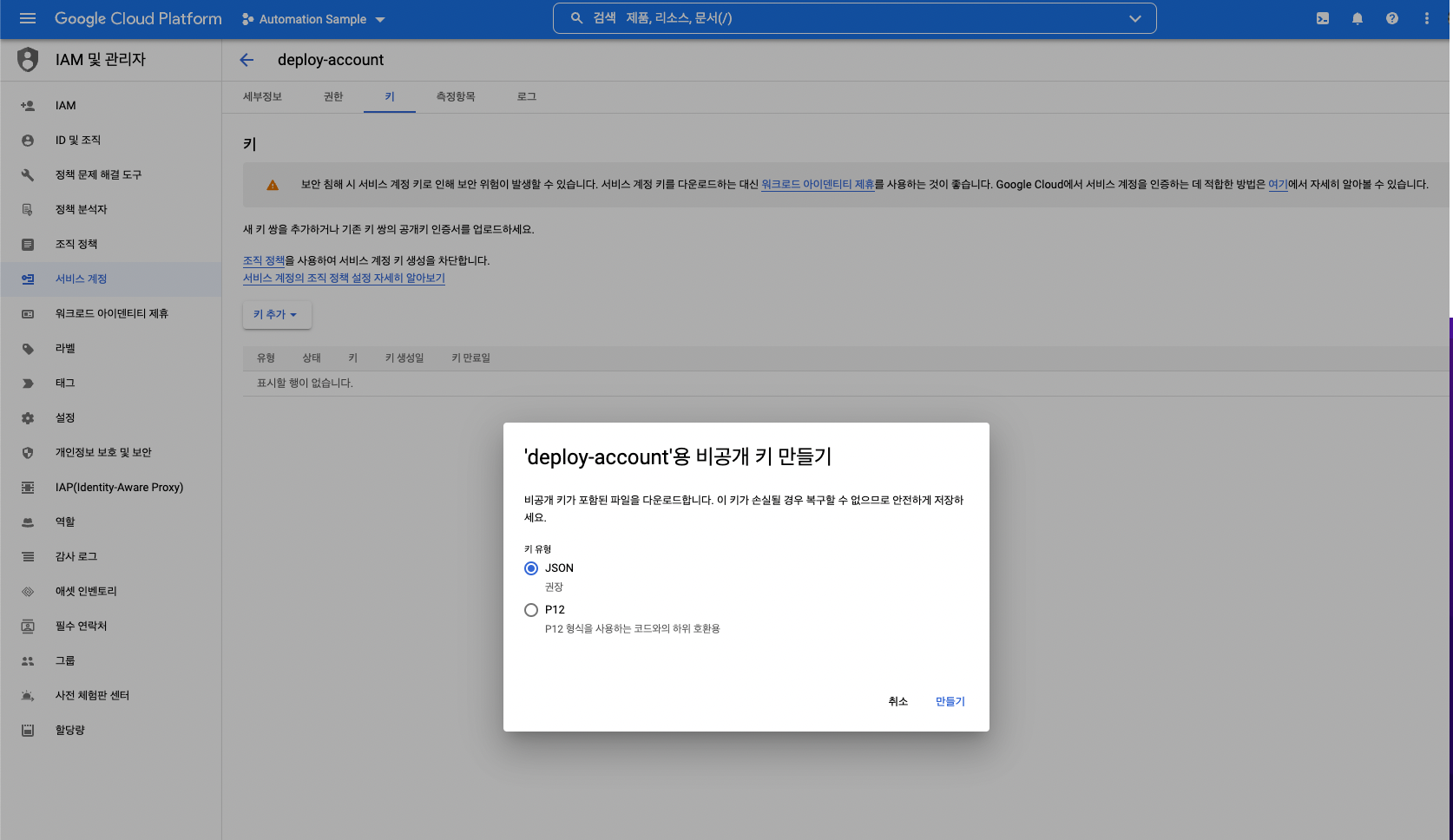Click the search magnifier icon
The width and height of the screenshot is (1453, 840).
[576, 18]
